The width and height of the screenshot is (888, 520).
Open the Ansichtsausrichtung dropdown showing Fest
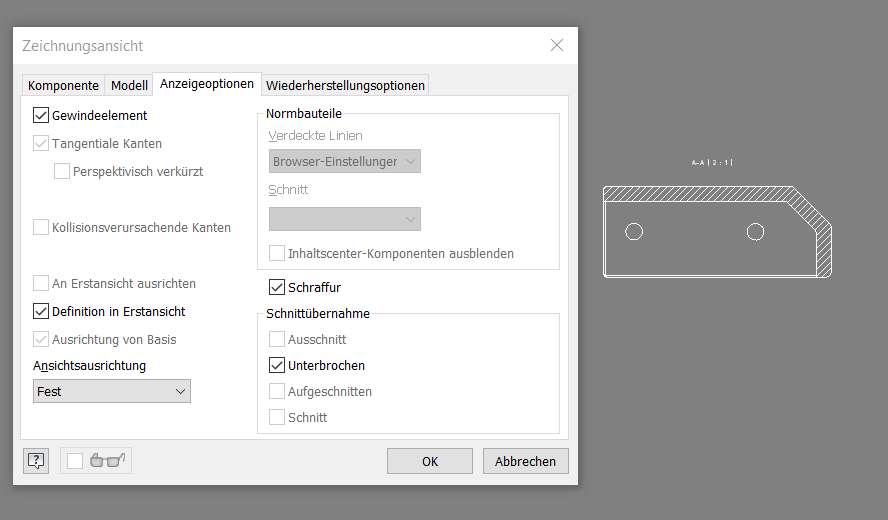(x=112, y=391)
